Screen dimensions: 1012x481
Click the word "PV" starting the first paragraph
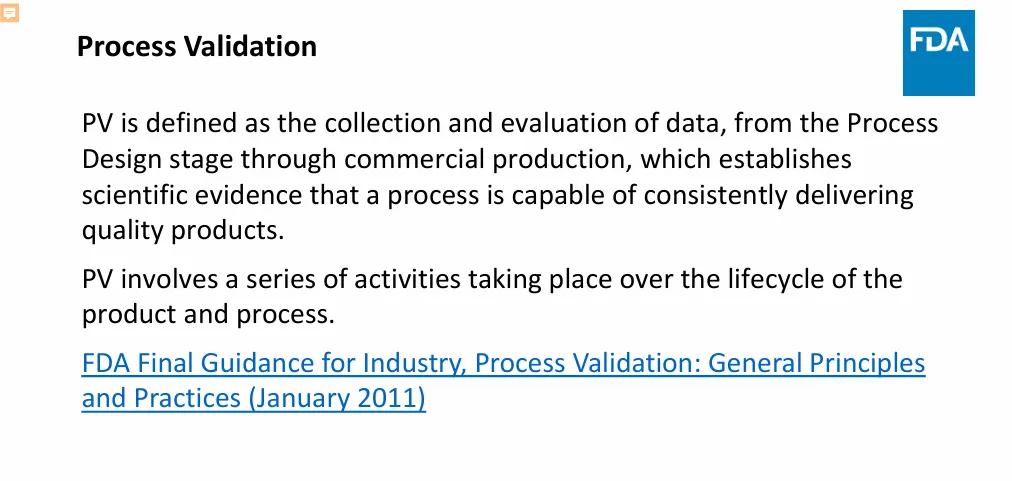click(x=97, y=123)
